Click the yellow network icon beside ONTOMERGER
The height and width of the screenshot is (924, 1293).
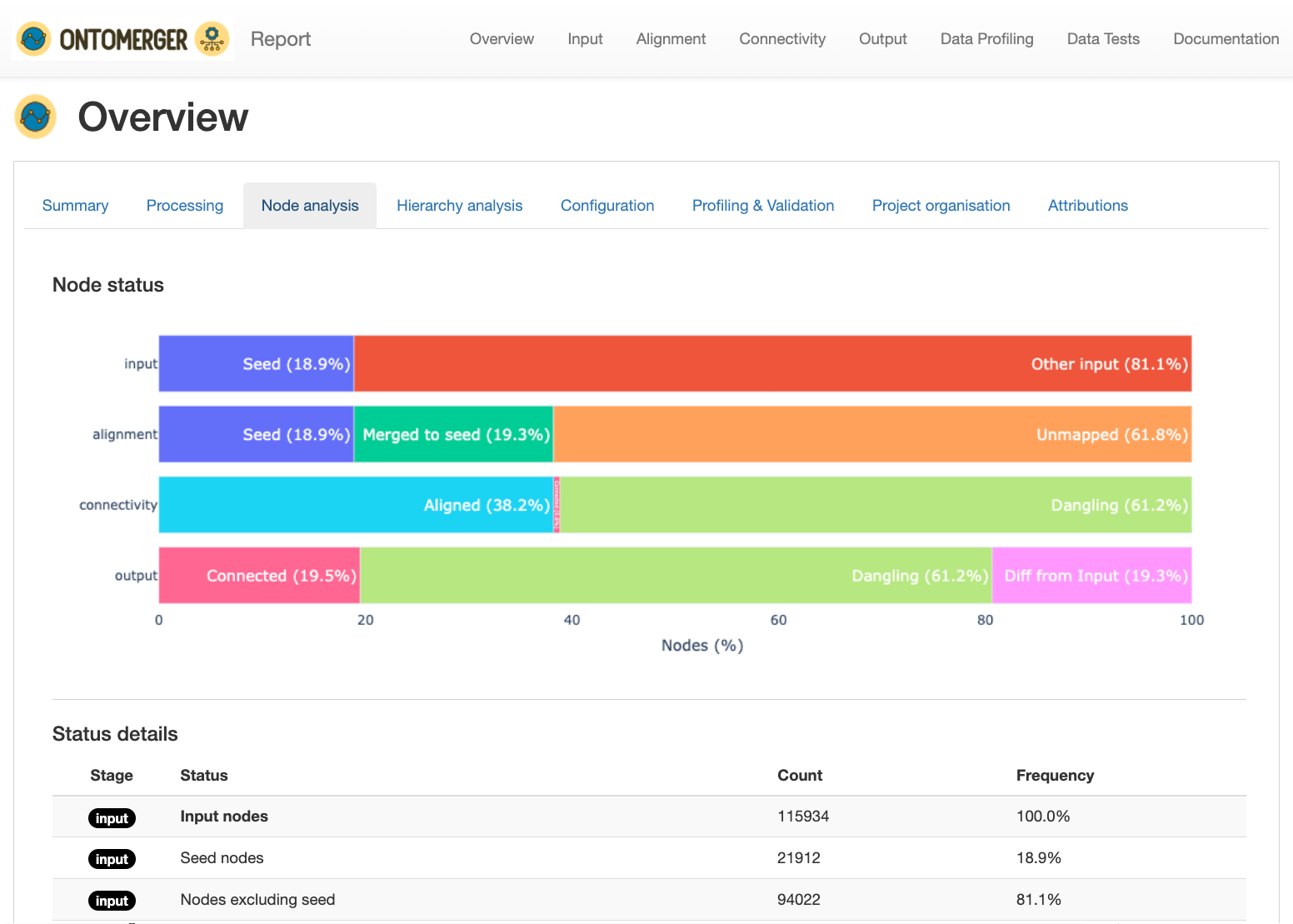(212, 39)
